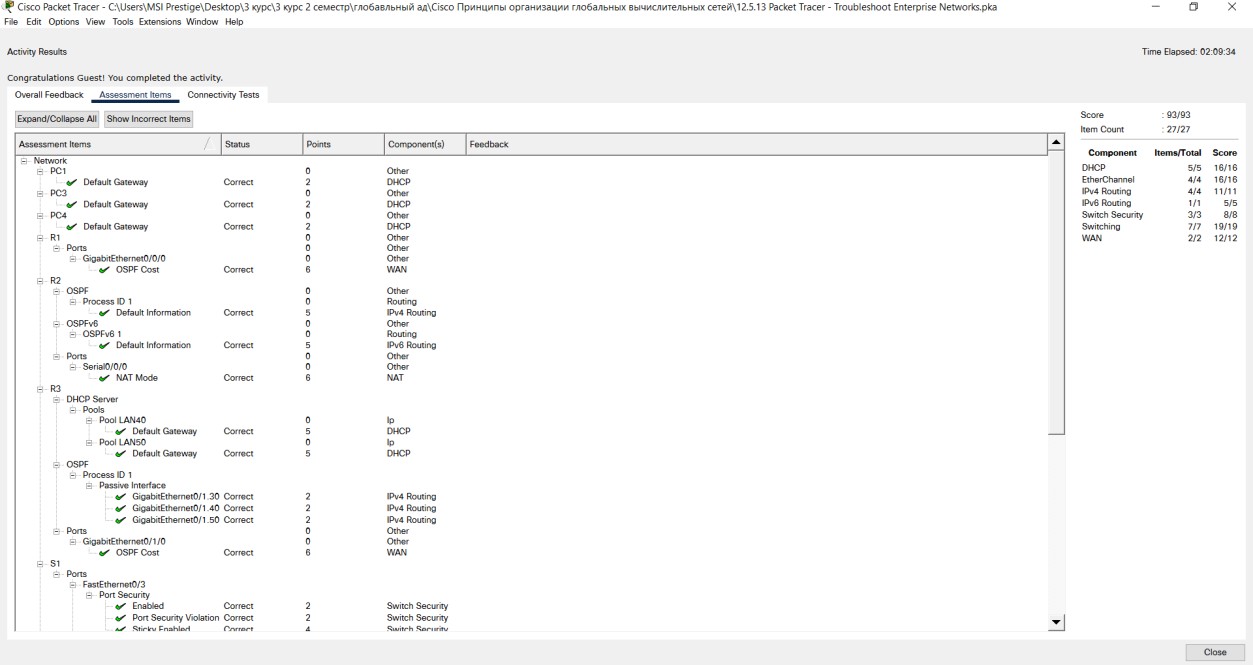Open the Help menu

click(x=234, y=22)
